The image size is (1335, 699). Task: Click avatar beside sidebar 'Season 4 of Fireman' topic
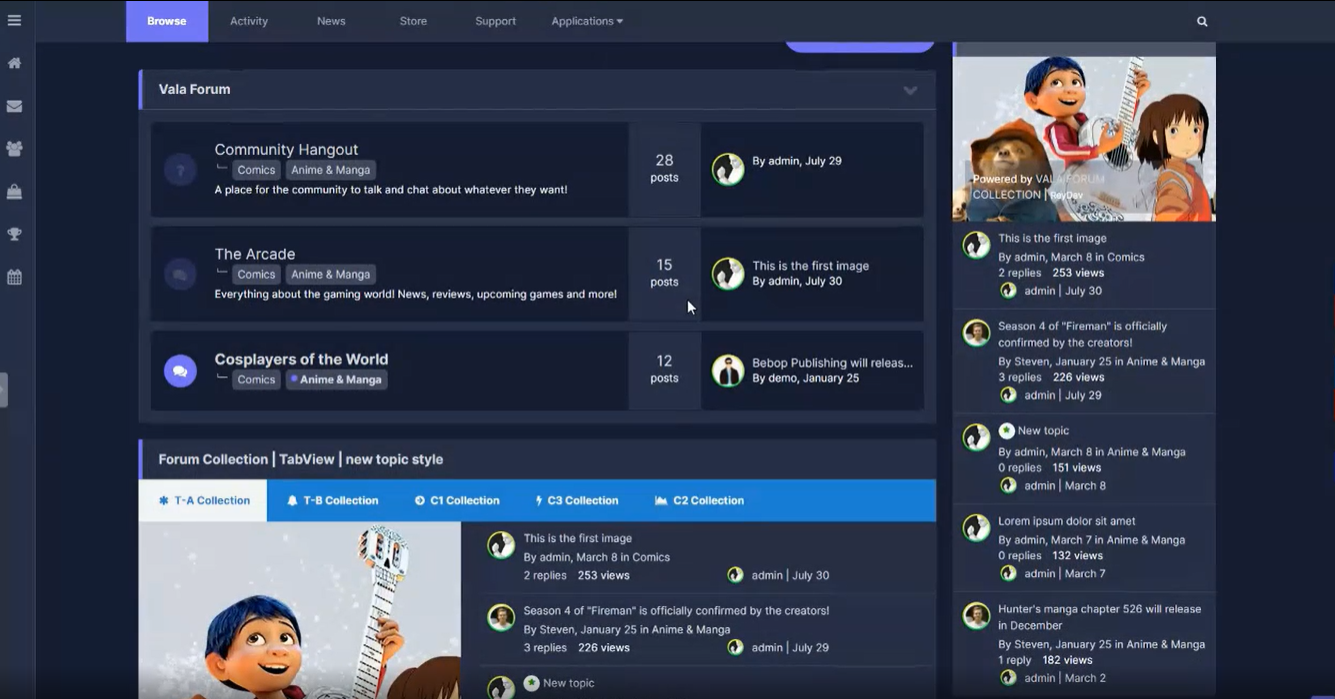click(x=976, y=333)
